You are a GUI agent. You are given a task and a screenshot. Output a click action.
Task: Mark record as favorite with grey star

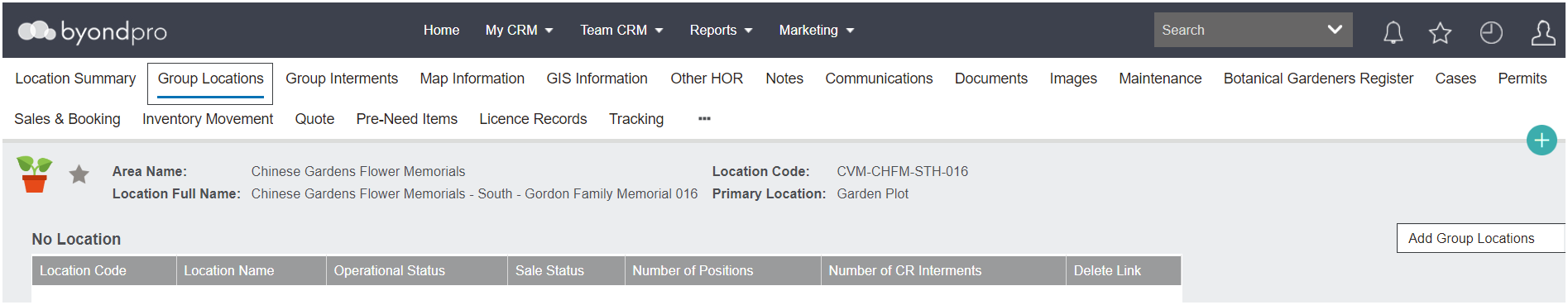pos(79,174)
